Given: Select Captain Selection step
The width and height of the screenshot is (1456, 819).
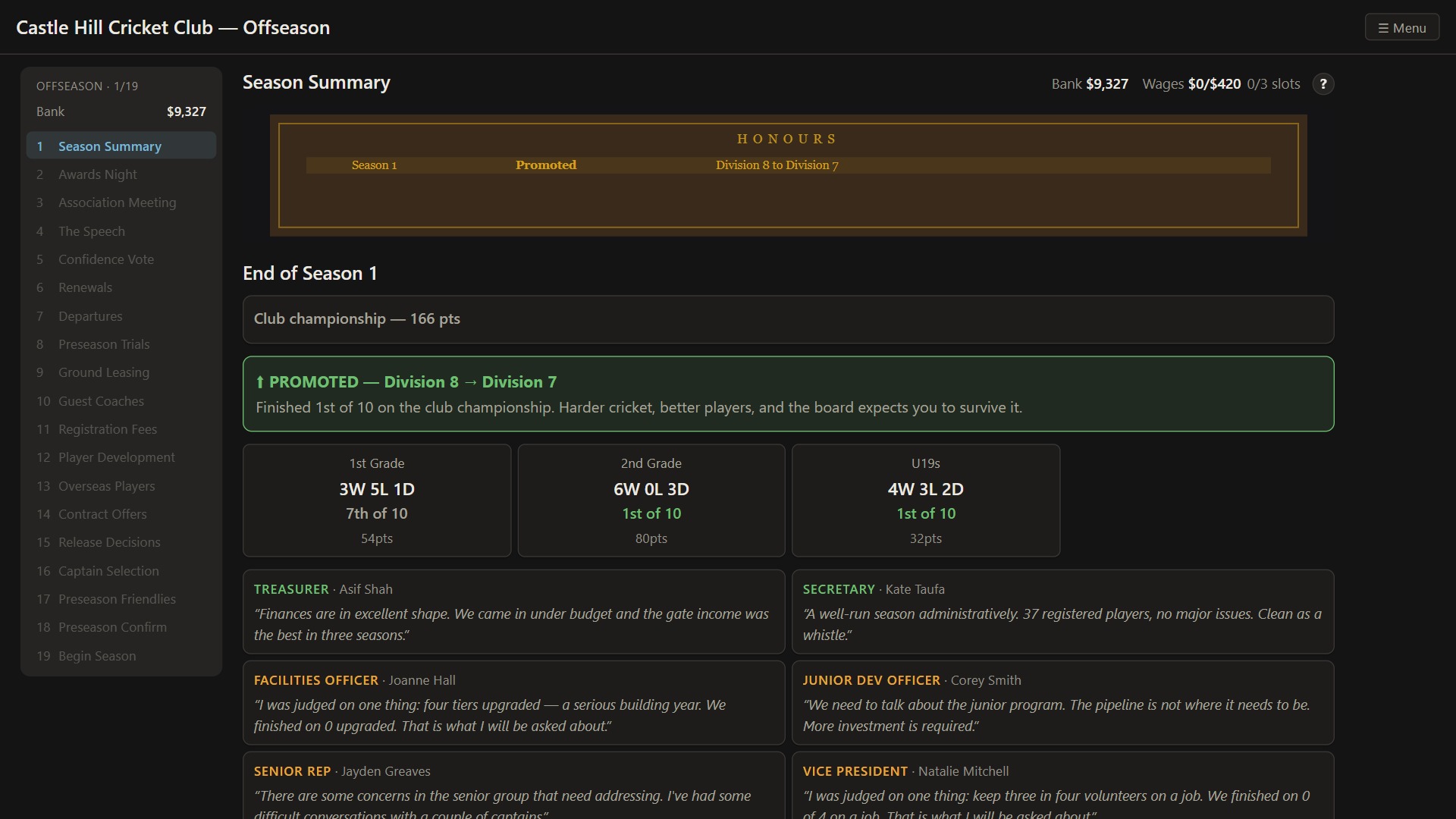Looking at the screenshot, I should [121, 571].
